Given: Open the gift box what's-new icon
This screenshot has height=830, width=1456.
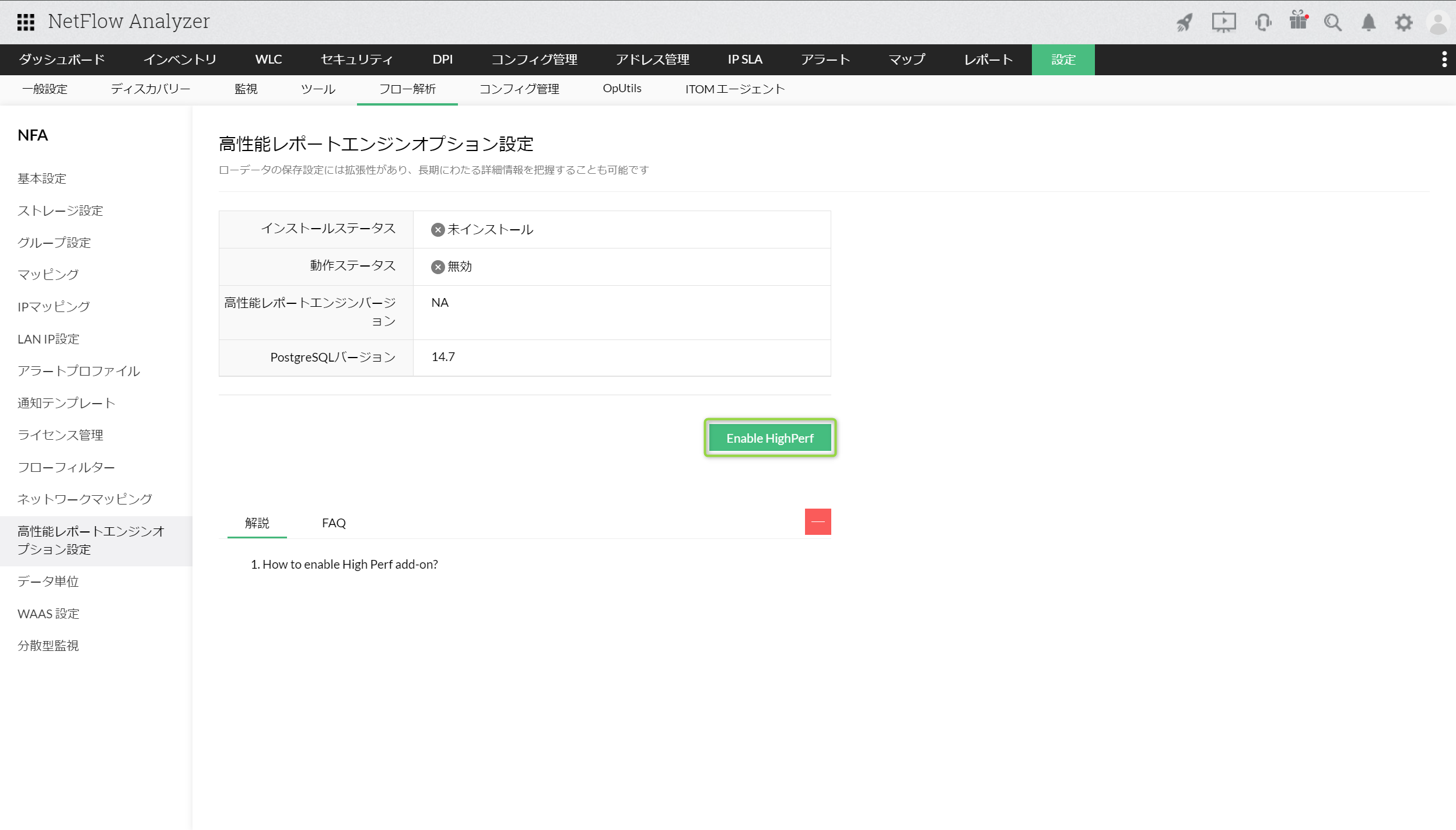Looking at the screenshot, I should pyautogui.click(x=1298, y=21).
